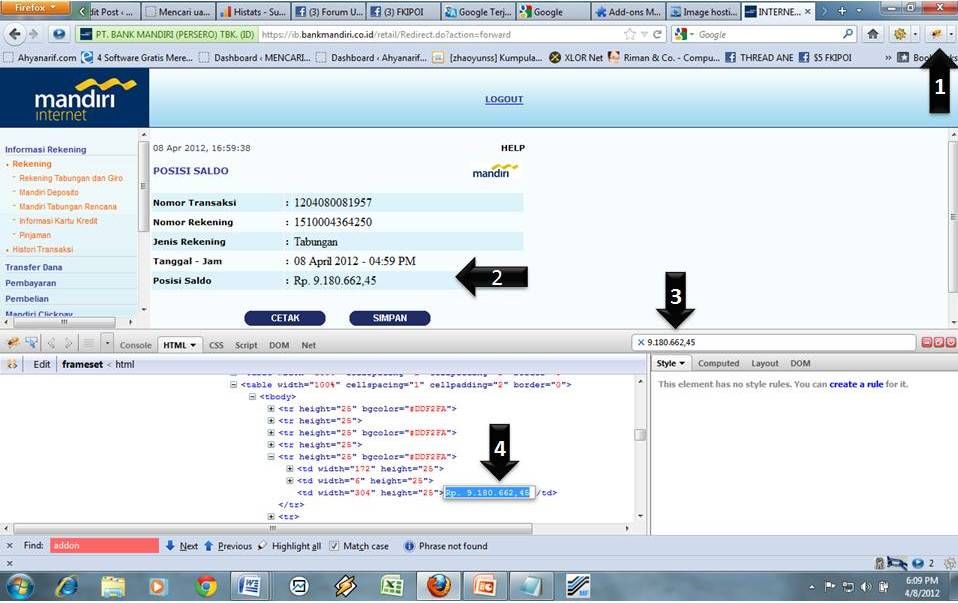Click Firebug toolbar icon at top right

(936, 34)
